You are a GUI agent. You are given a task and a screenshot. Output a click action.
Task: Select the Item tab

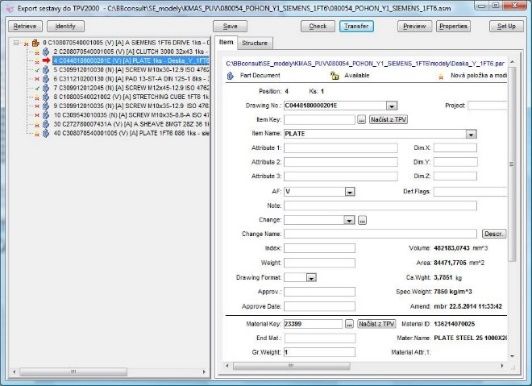coord(226,42)
